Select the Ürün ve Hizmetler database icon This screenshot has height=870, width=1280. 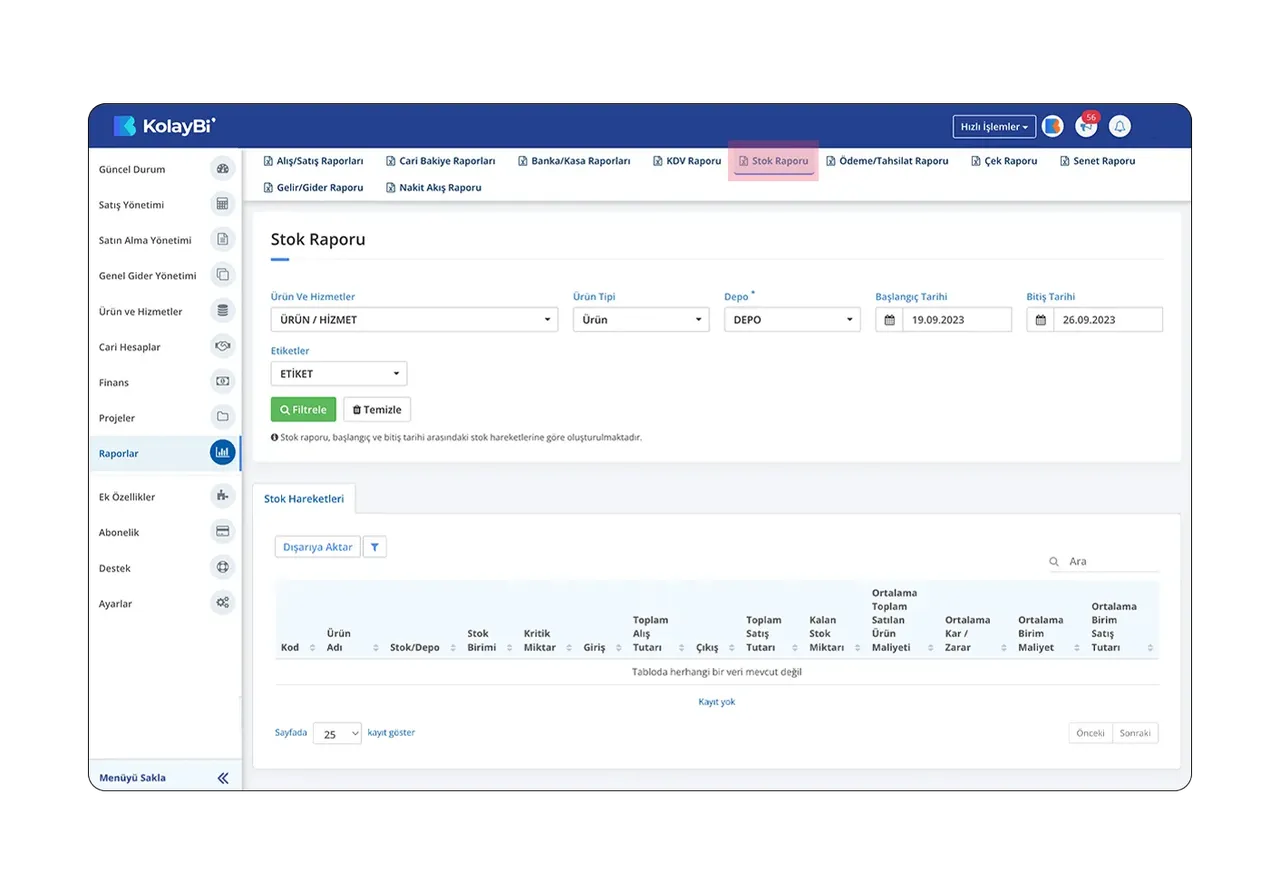pyautogui.click(x=222, y=311)
